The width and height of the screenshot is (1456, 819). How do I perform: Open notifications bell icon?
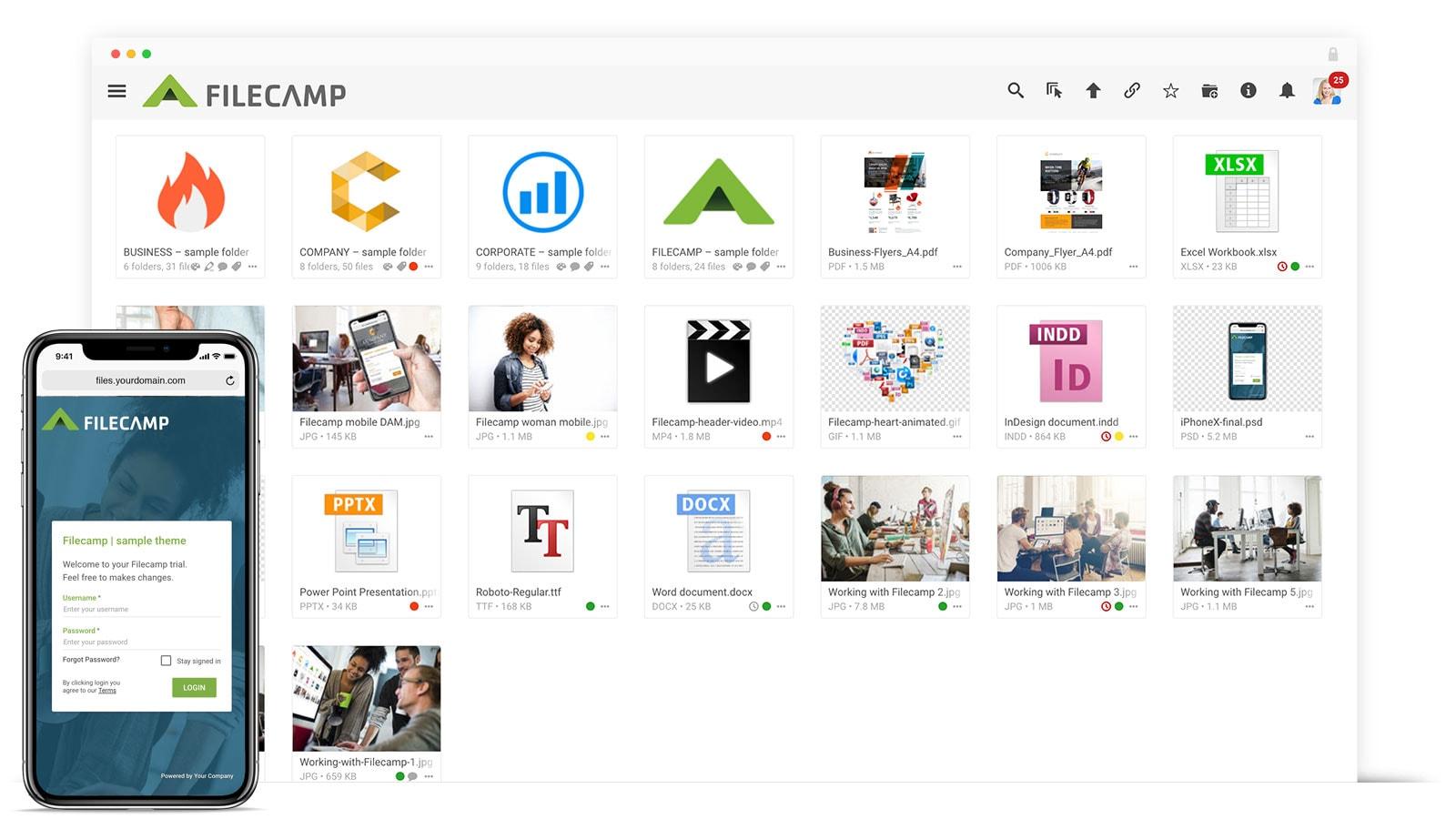[x=1287, y=90]
